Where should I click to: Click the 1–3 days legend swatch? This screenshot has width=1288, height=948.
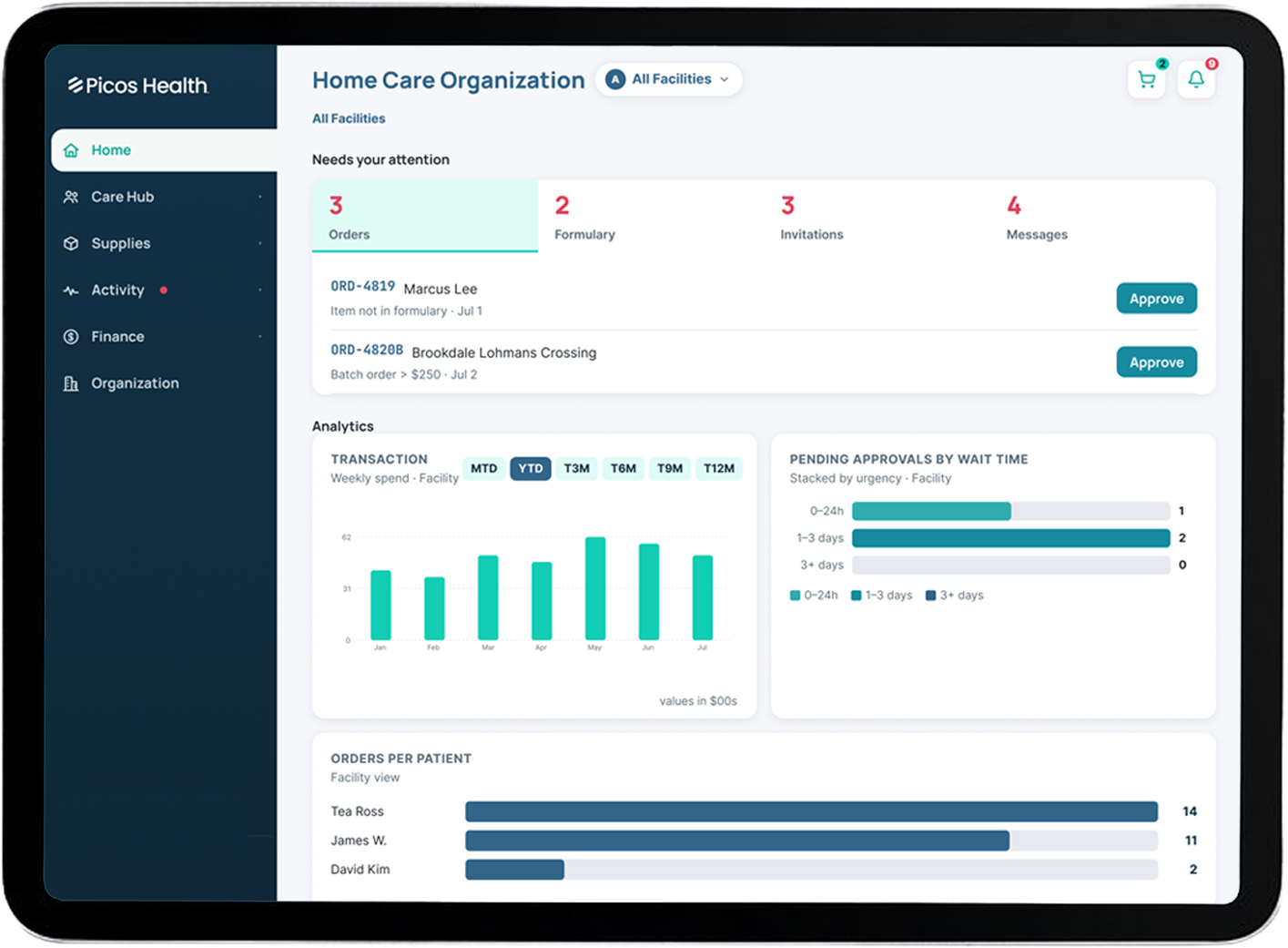click(x=857, y=596)
